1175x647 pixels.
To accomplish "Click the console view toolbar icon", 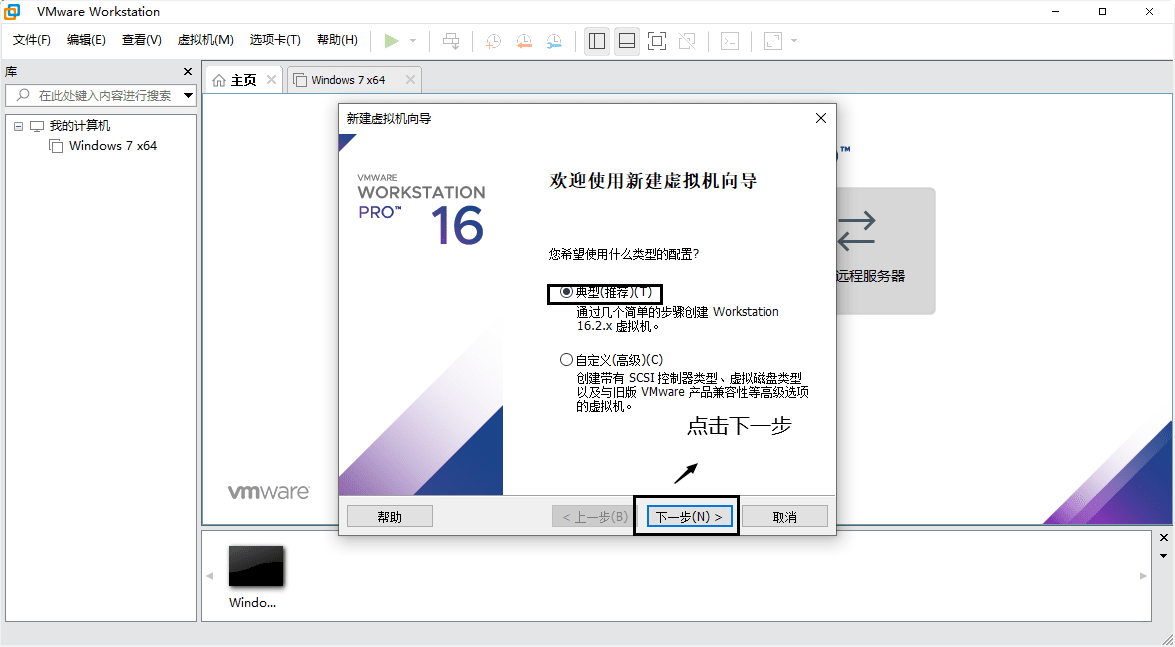I will (730, 40).
